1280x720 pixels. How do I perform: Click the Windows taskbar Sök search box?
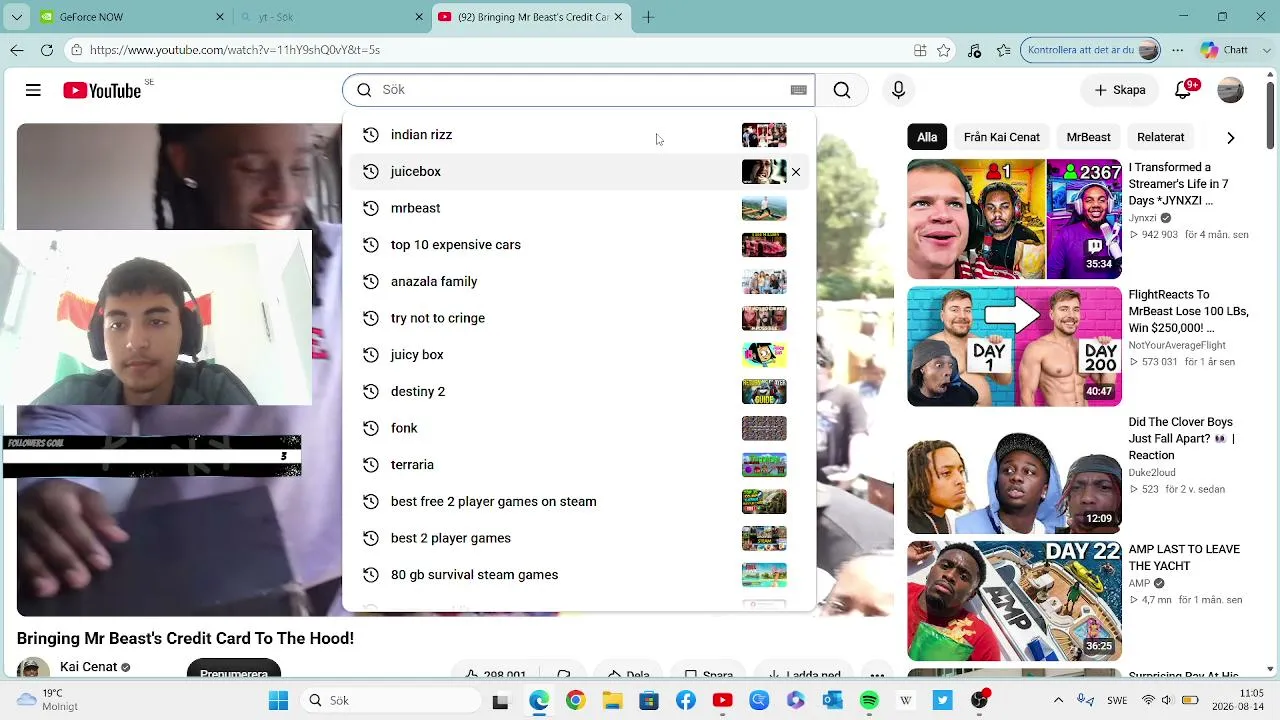coord(389,700)
